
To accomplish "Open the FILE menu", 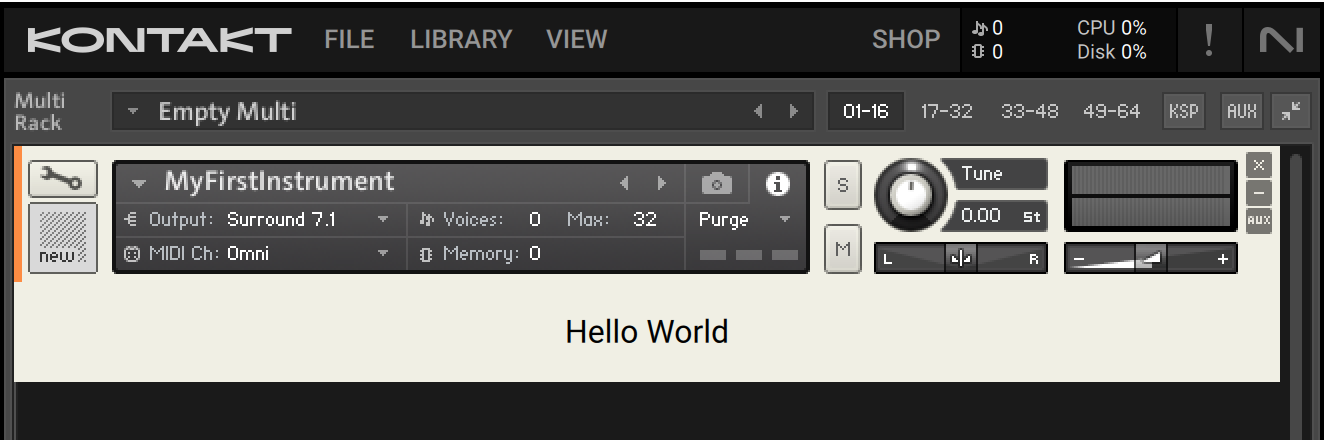I will click(349, 39).
